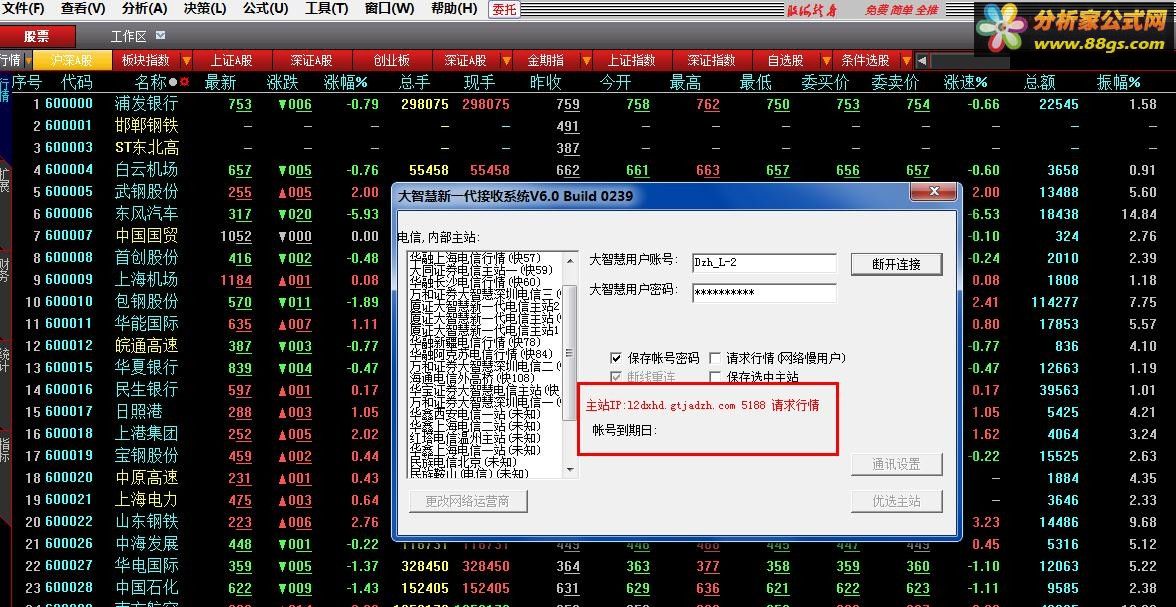Screen dimensions: 1176x607
Task: Switch to the 深证指数 tab
Action: 711,60
